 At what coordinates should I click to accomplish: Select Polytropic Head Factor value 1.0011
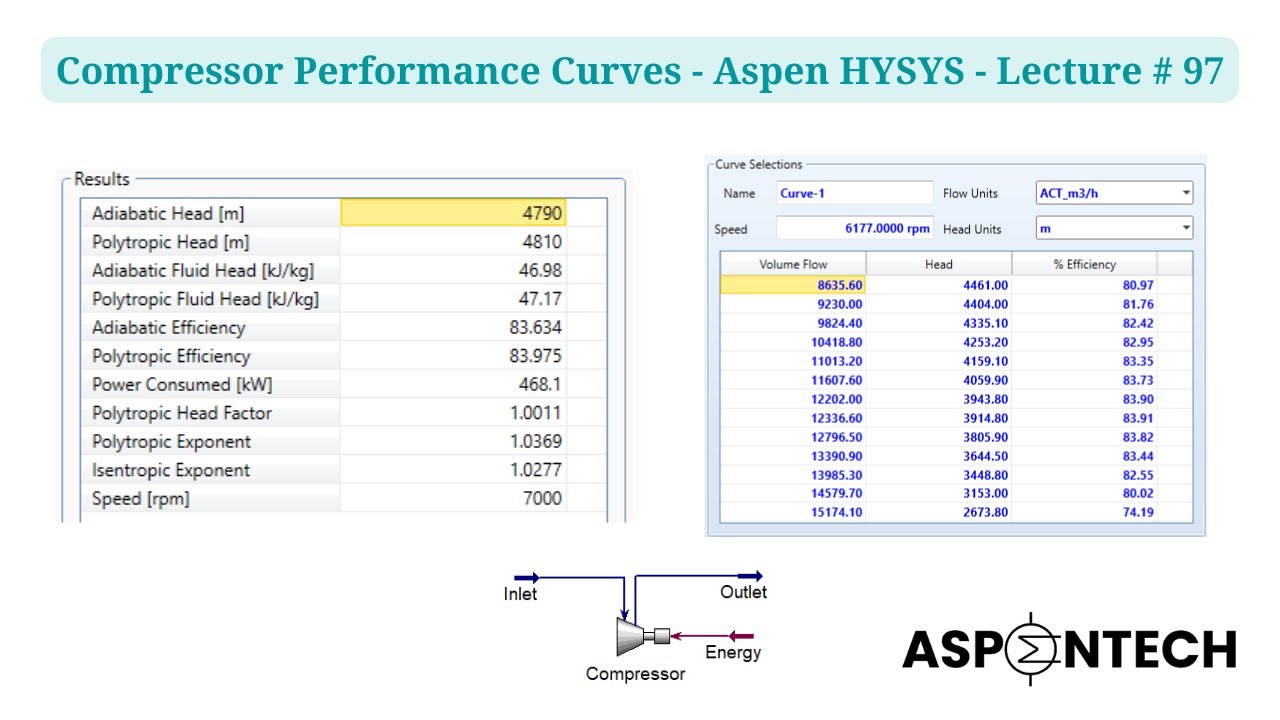pyautogui.click(x=453, y=413)
